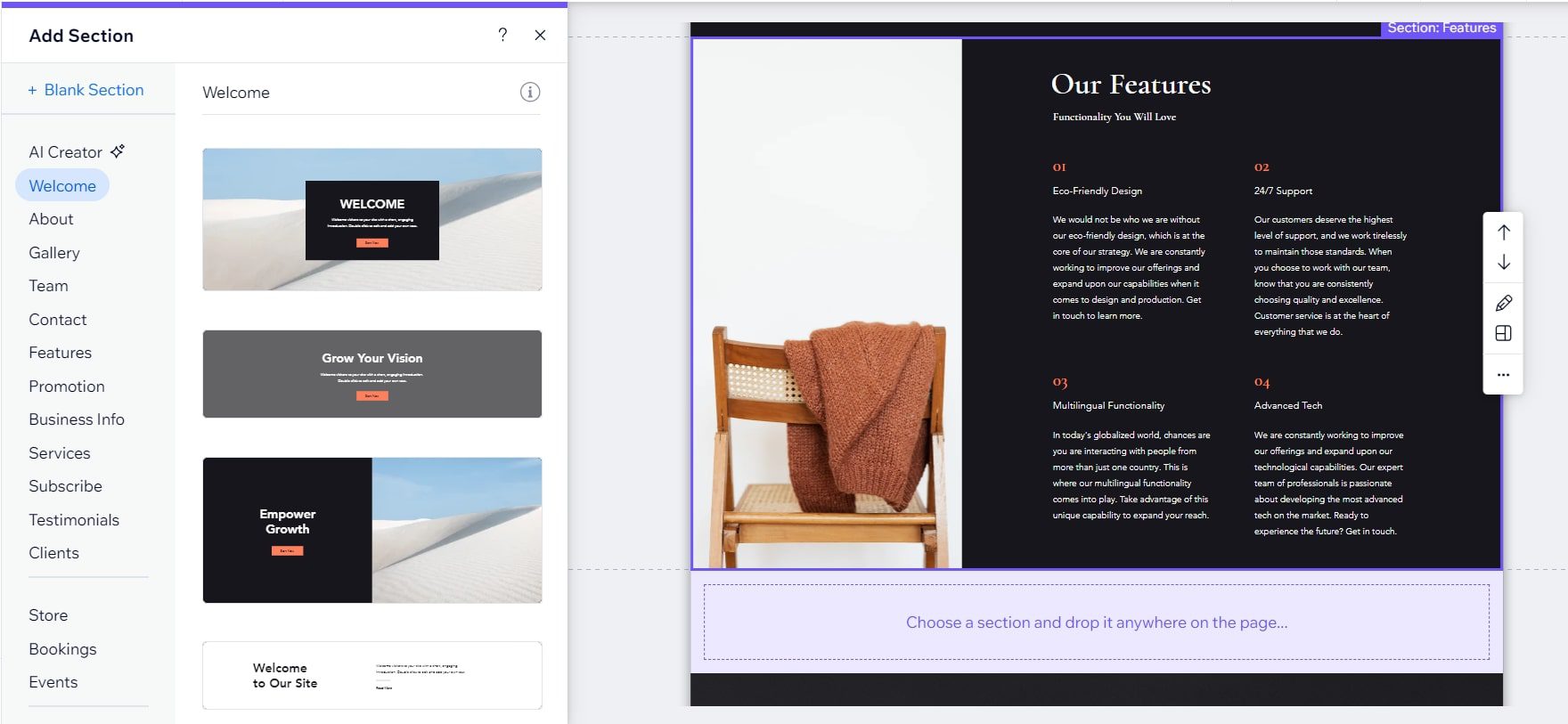Add a Blank Section
1568x724 pixels.
tap(86, 90)
